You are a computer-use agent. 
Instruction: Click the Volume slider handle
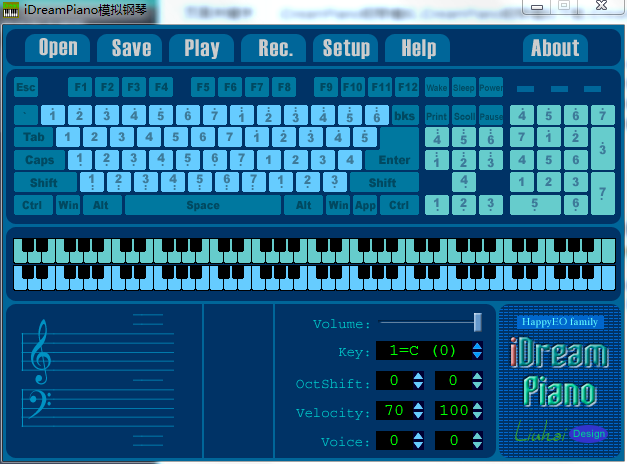(478, 321)
